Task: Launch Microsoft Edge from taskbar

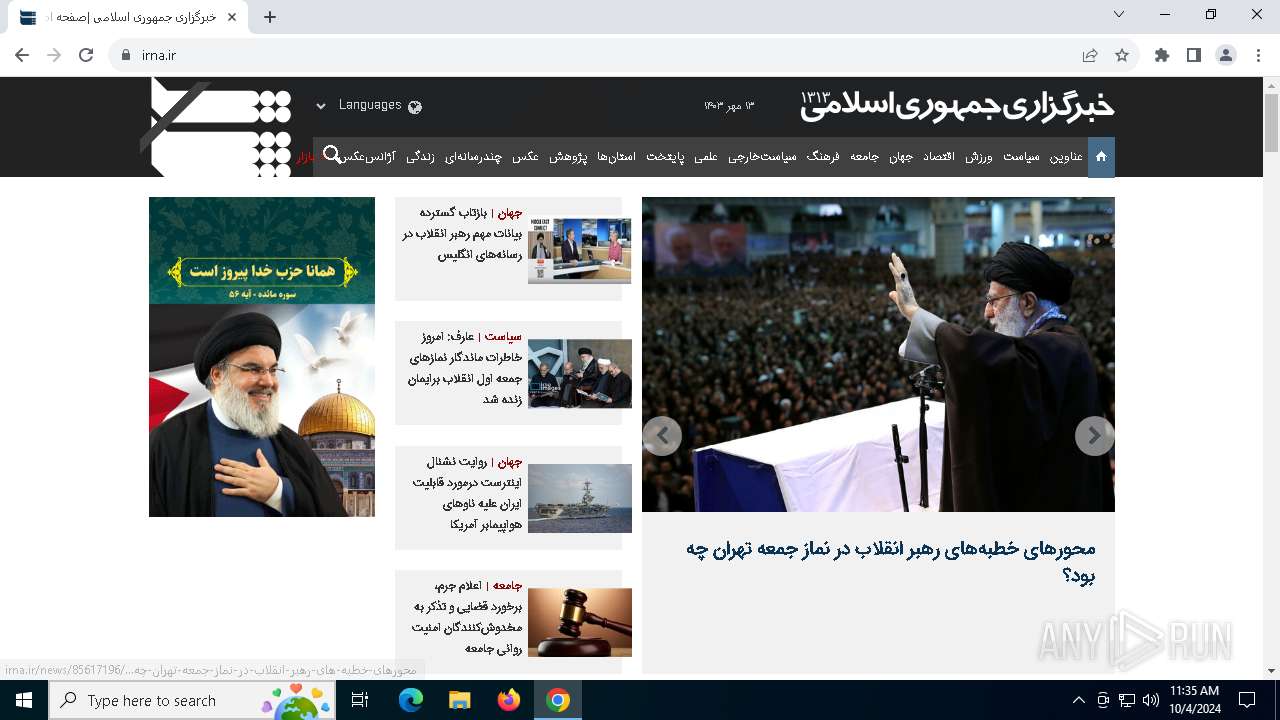Action: [x=411, y=700]
